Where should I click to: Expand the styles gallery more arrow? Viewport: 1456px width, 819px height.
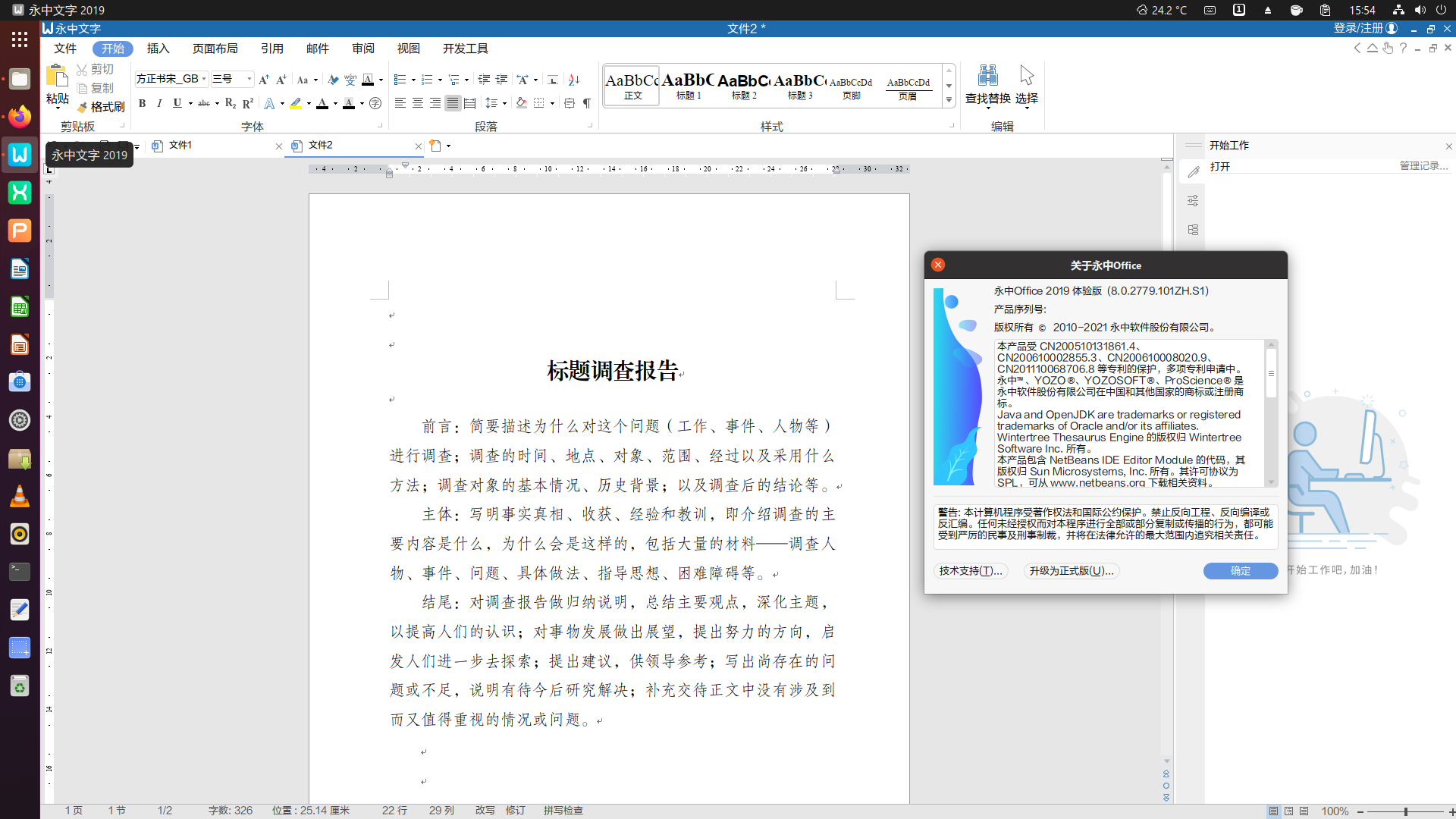point(949,100)
